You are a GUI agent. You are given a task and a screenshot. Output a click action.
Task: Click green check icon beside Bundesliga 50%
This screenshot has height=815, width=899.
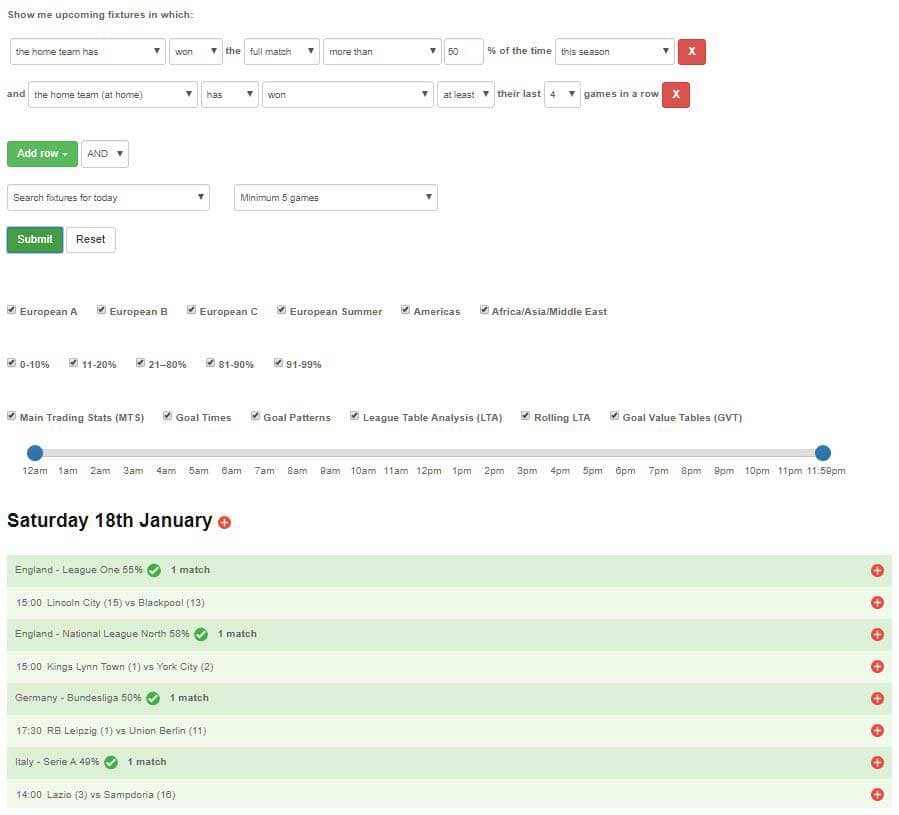pos(153,698)
